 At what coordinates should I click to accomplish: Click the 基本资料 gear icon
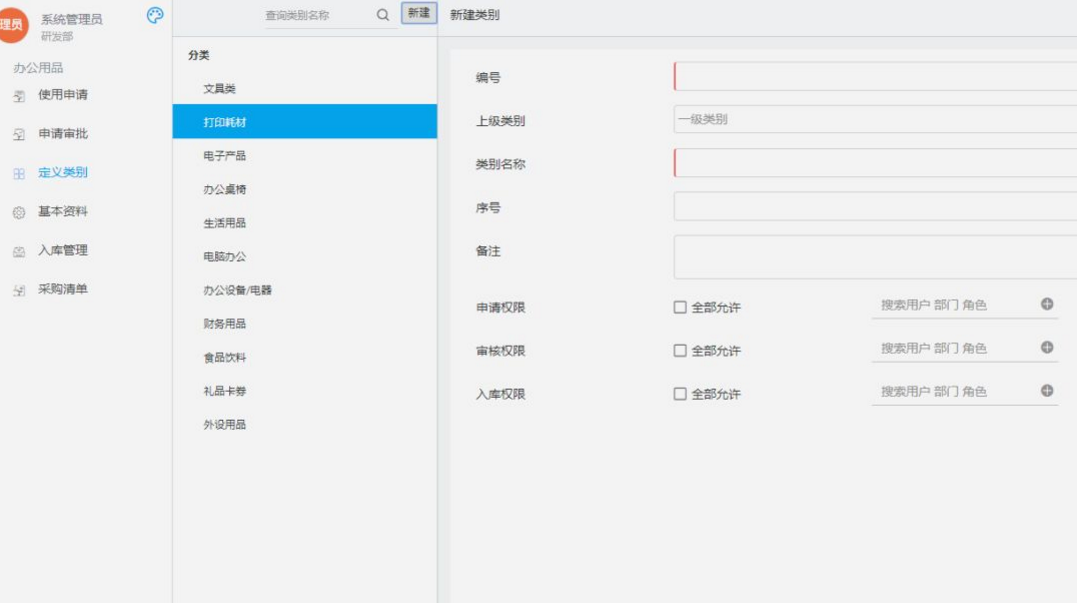(19, 213)
